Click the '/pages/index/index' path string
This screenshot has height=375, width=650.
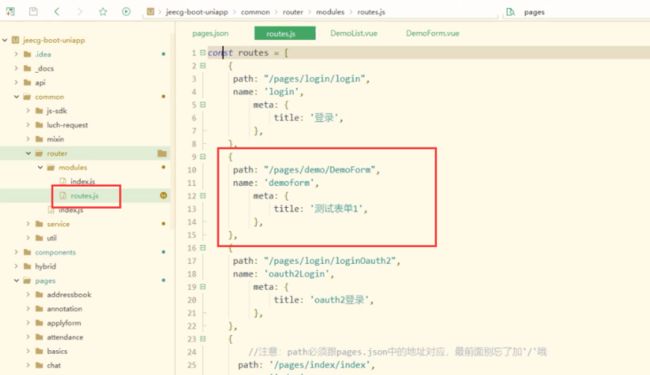pyautogui.click(x=320, y=365)
